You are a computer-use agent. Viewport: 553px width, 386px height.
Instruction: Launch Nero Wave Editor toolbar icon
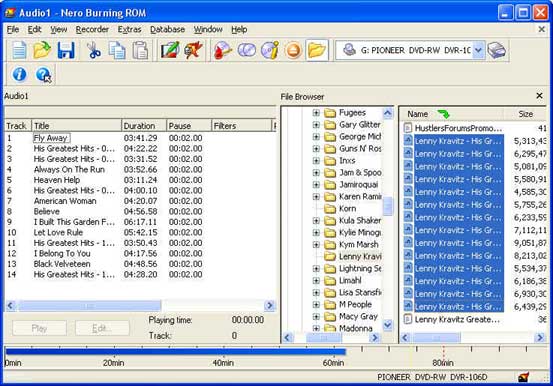click(193, 50)
